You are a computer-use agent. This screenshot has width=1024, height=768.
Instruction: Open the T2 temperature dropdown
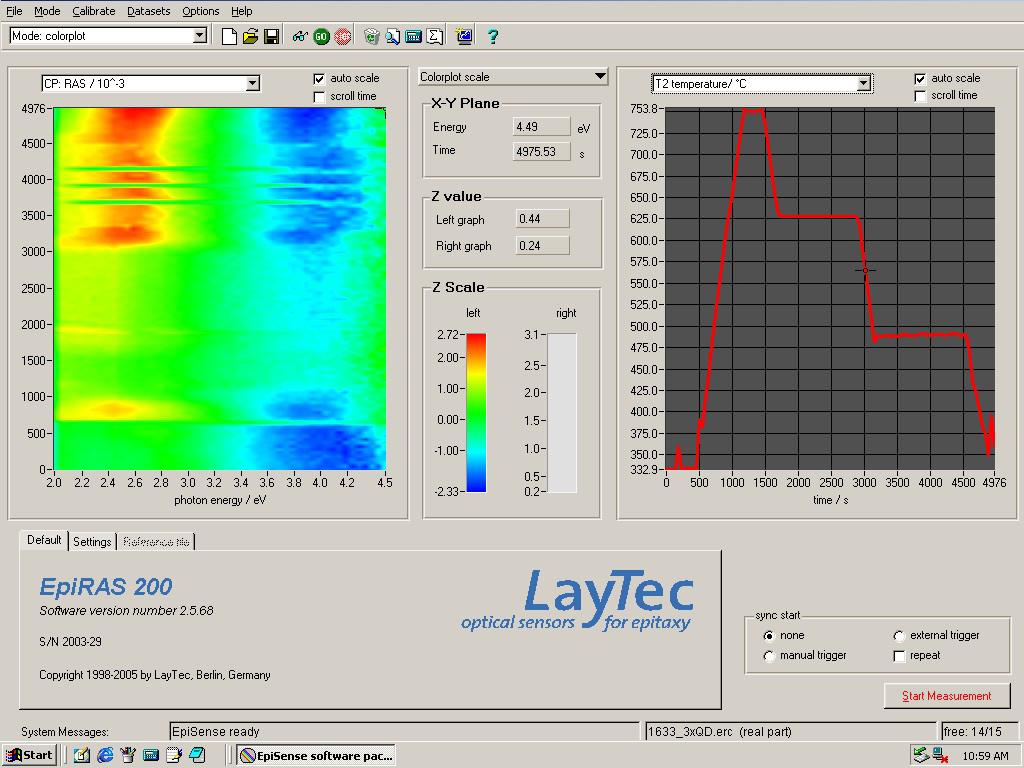click(x=863, y=84)
